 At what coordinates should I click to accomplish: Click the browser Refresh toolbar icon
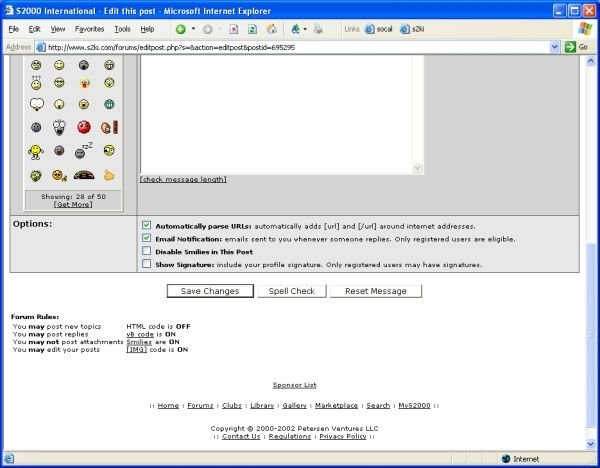coord(252,29)
